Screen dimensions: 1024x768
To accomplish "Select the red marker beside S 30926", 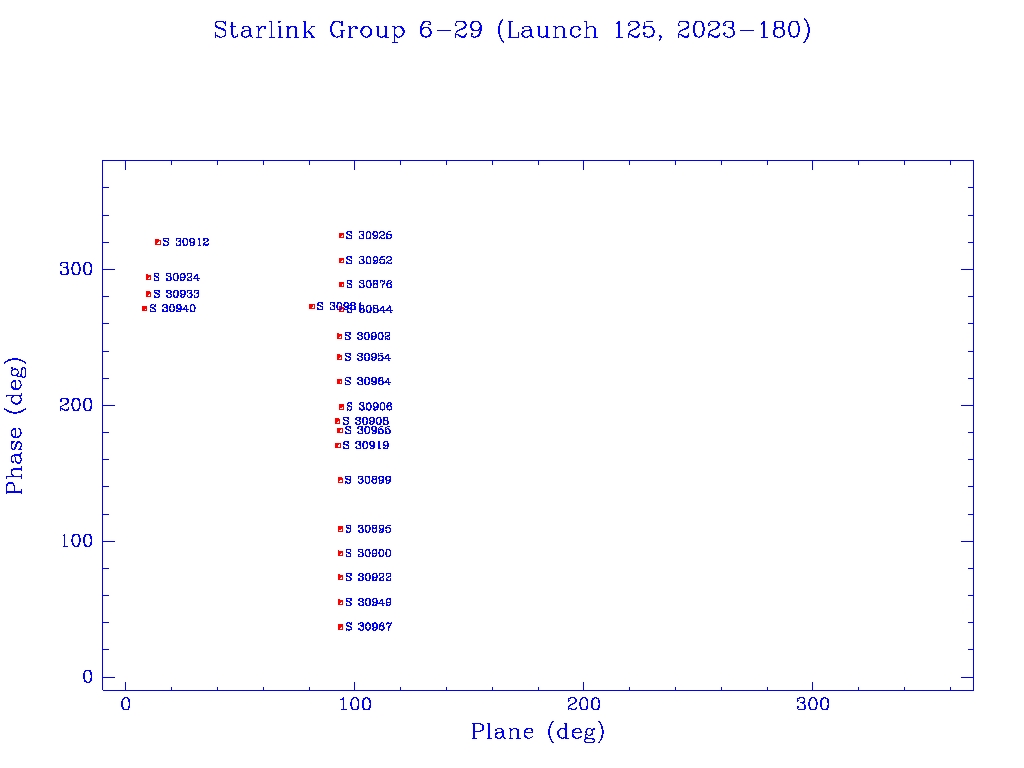I will click(x=341, y=236).
